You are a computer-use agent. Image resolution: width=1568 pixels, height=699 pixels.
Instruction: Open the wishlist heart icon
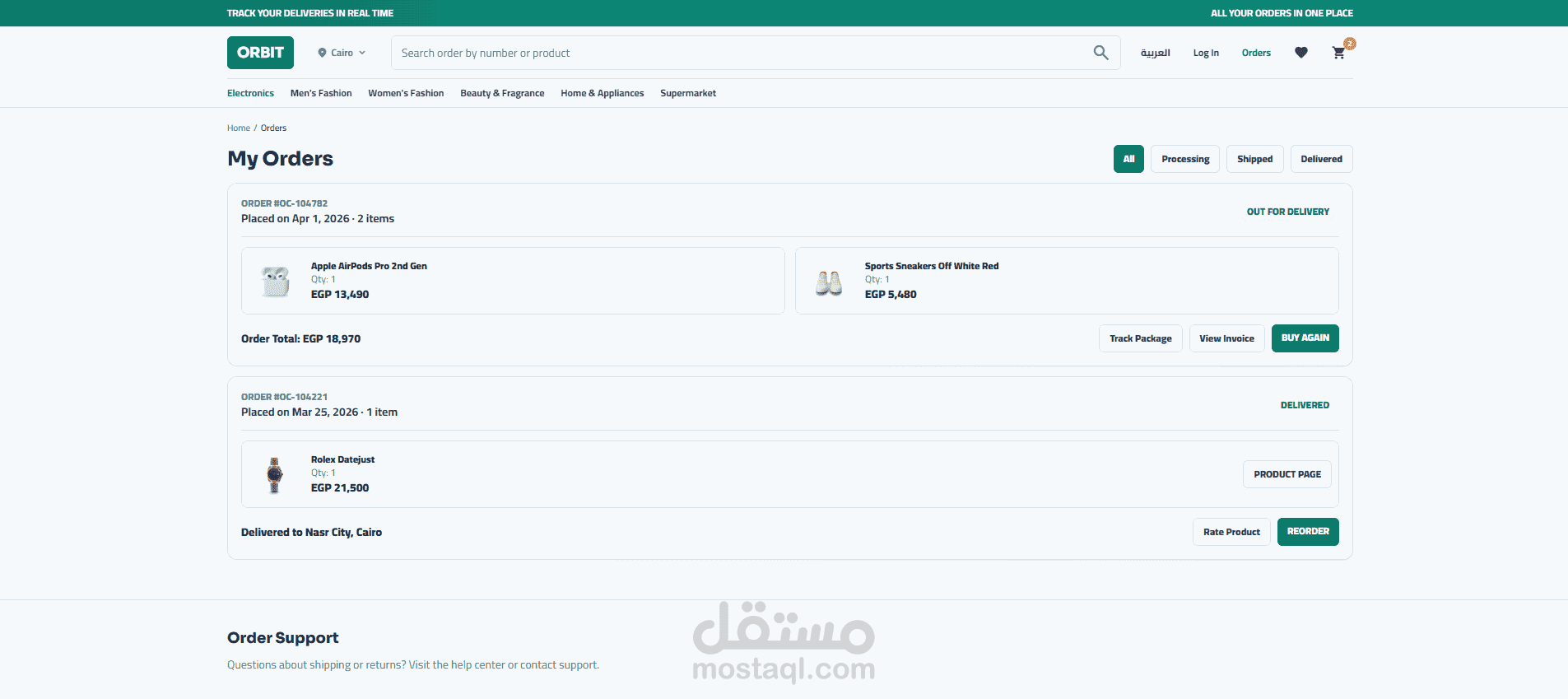(1301, 53)
